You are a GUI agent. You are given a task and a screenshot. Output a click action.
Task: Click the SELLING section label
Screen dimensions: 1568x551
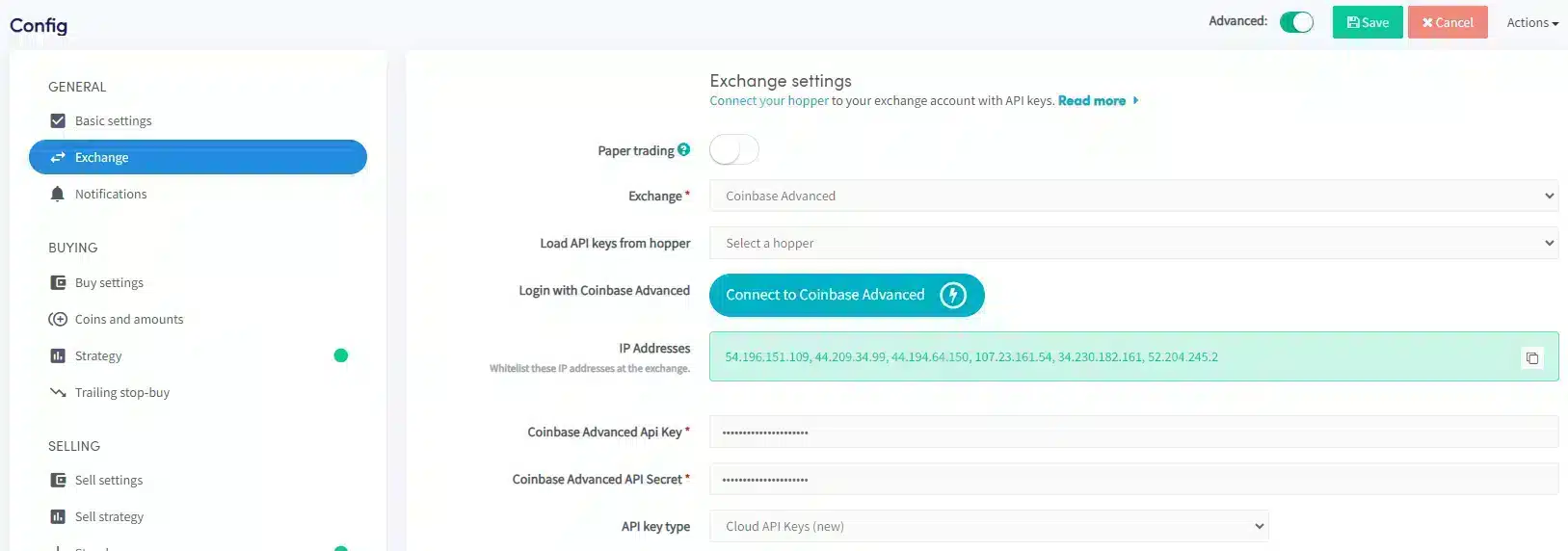(74, 446)
